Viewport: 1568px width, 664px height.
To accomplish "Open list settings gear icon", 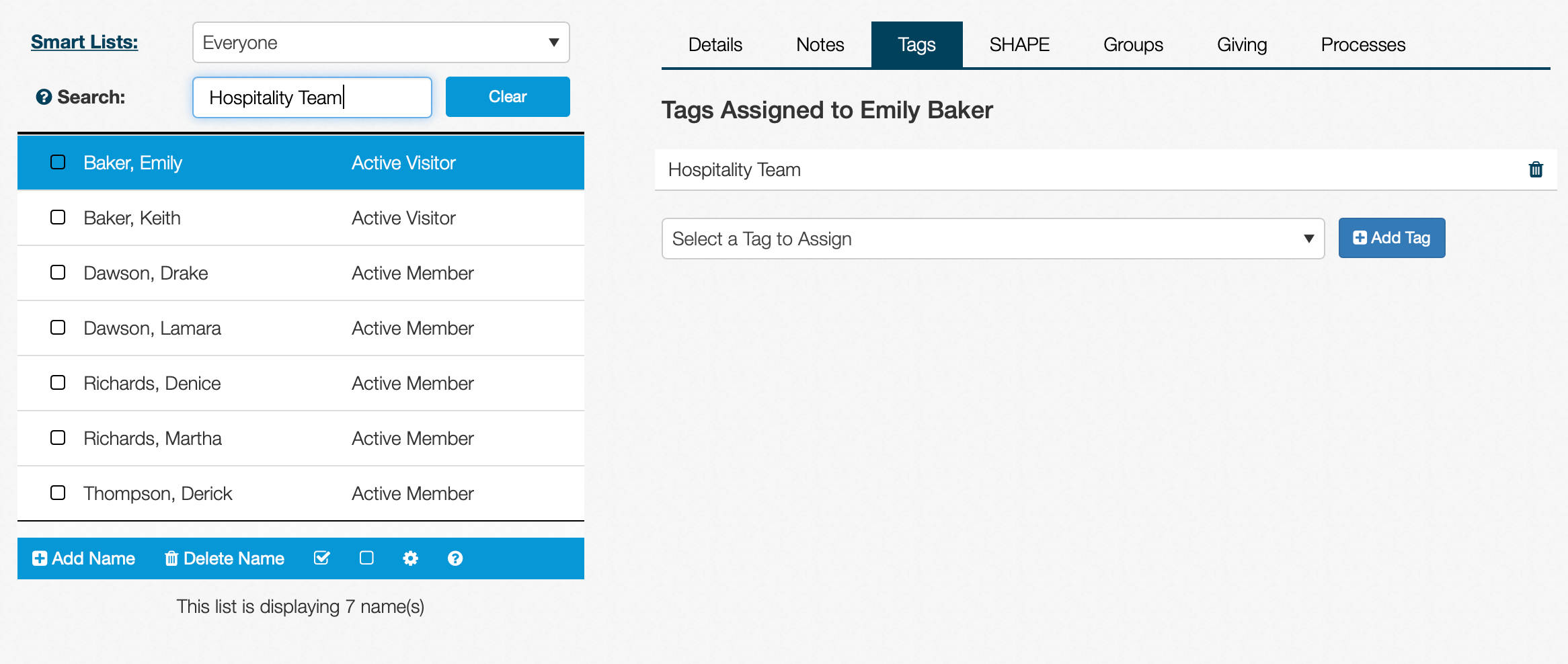I will coord(410,558).
